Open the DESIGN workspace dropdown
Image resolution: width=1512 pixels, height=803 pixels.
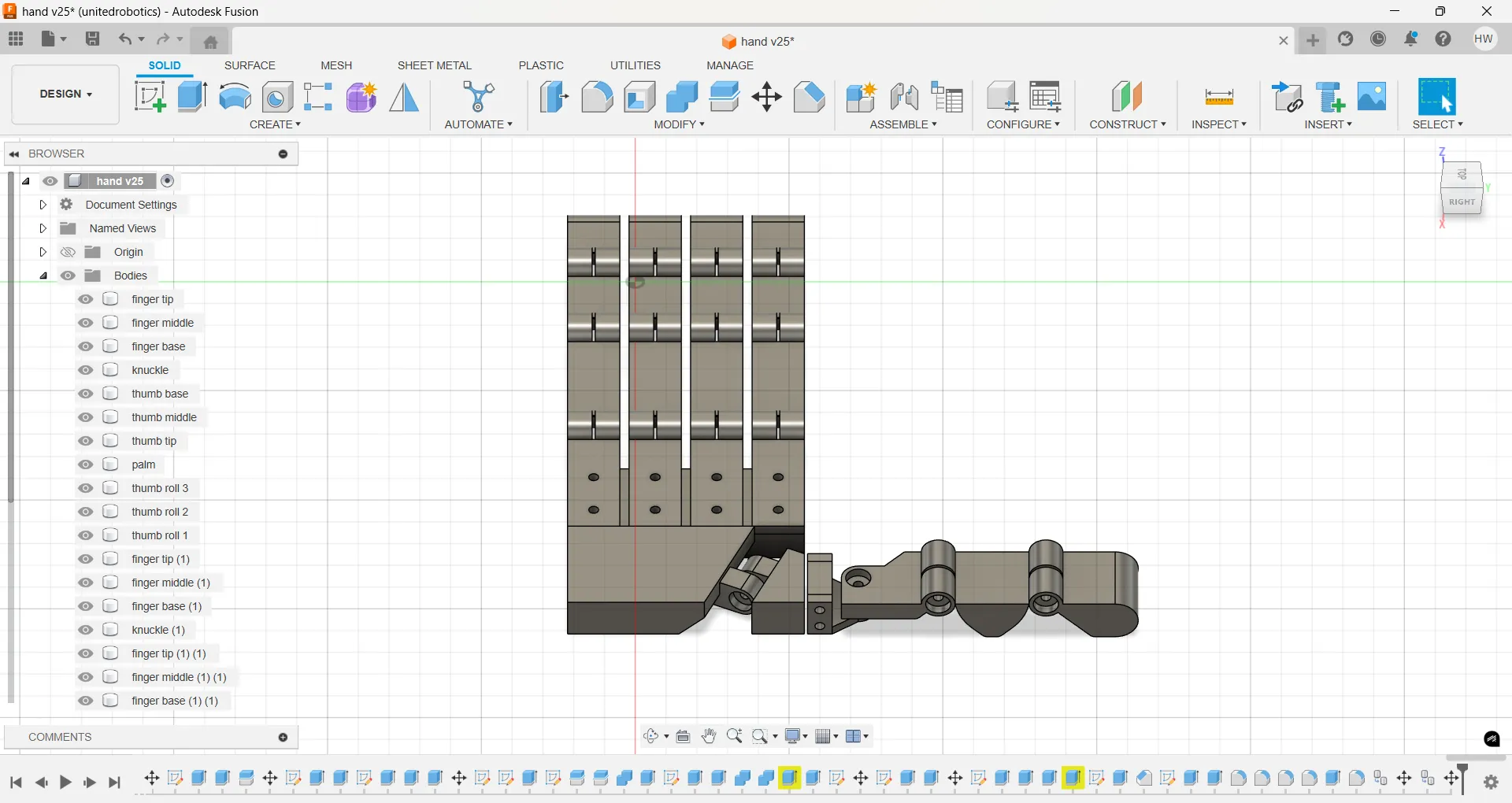pyautogui.click(x=65, y=94)
